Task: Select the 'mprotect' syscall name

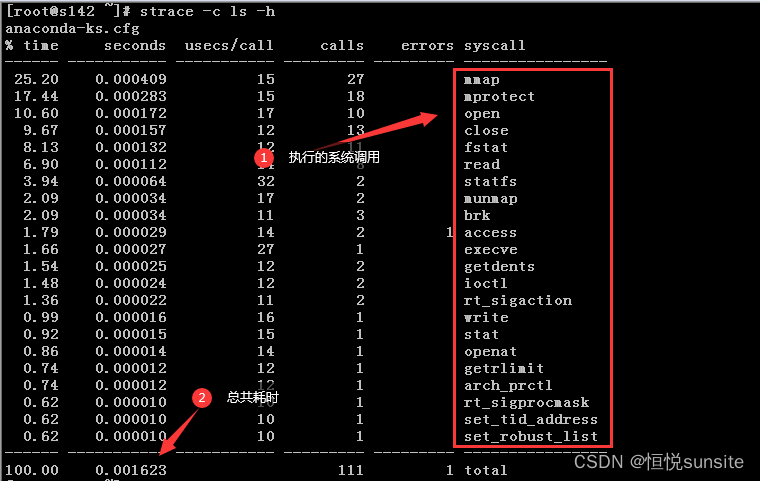Action: (499, 97)
